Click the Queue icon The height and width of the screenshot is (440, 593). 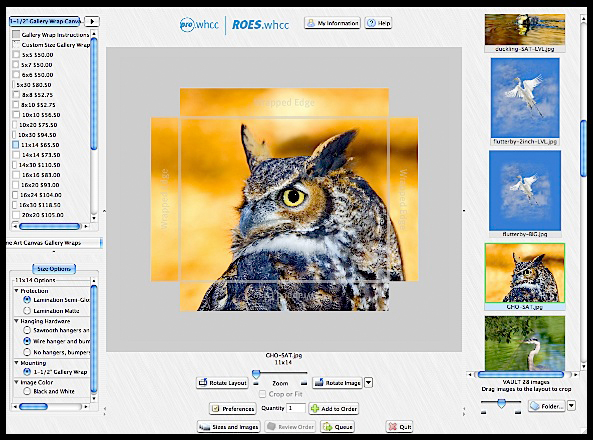(327, 427)
